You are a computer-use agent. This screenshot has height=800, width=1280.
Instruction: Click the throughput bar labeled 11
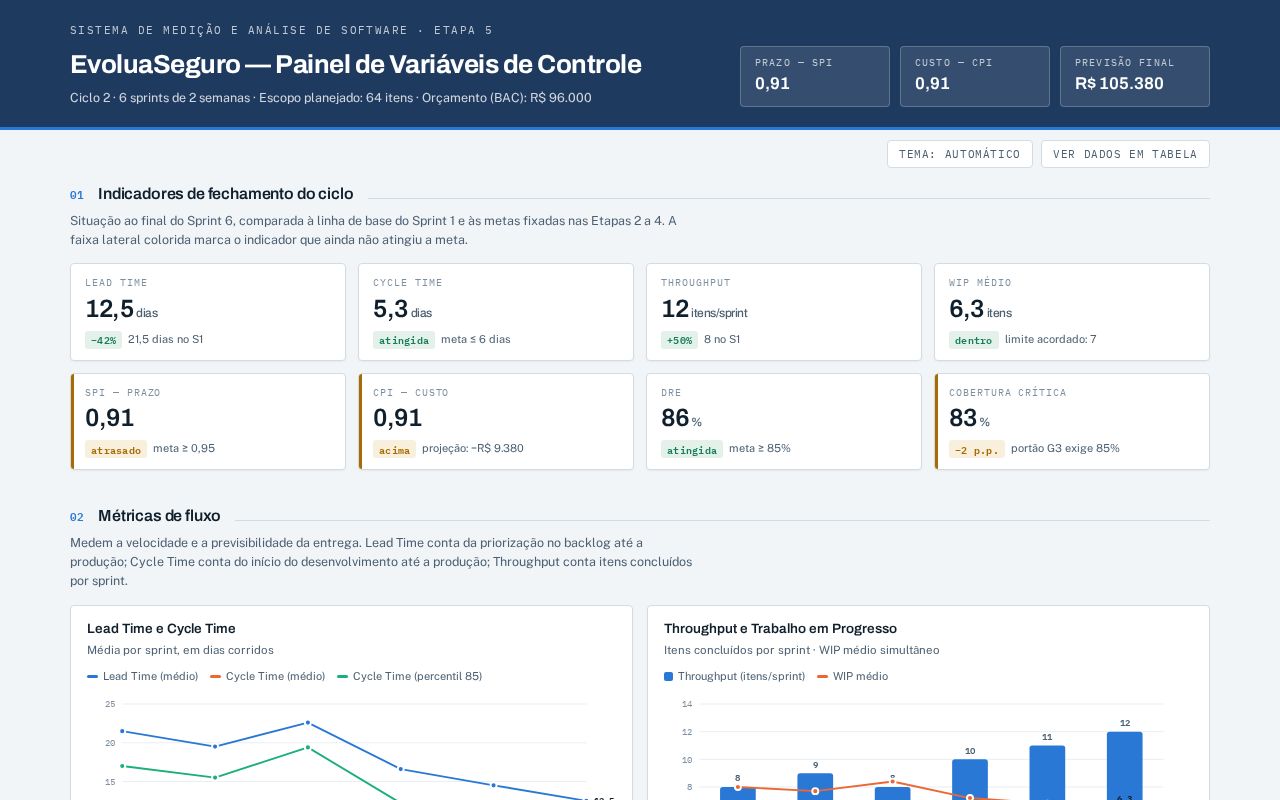pos(1047,773)
